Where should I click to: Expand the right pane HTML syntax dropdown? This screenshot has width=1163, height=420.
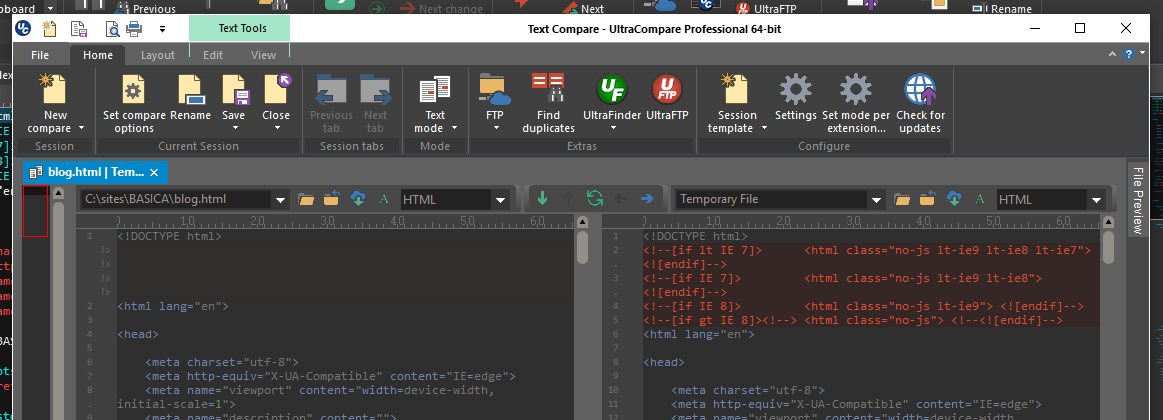coord(1097,199)
